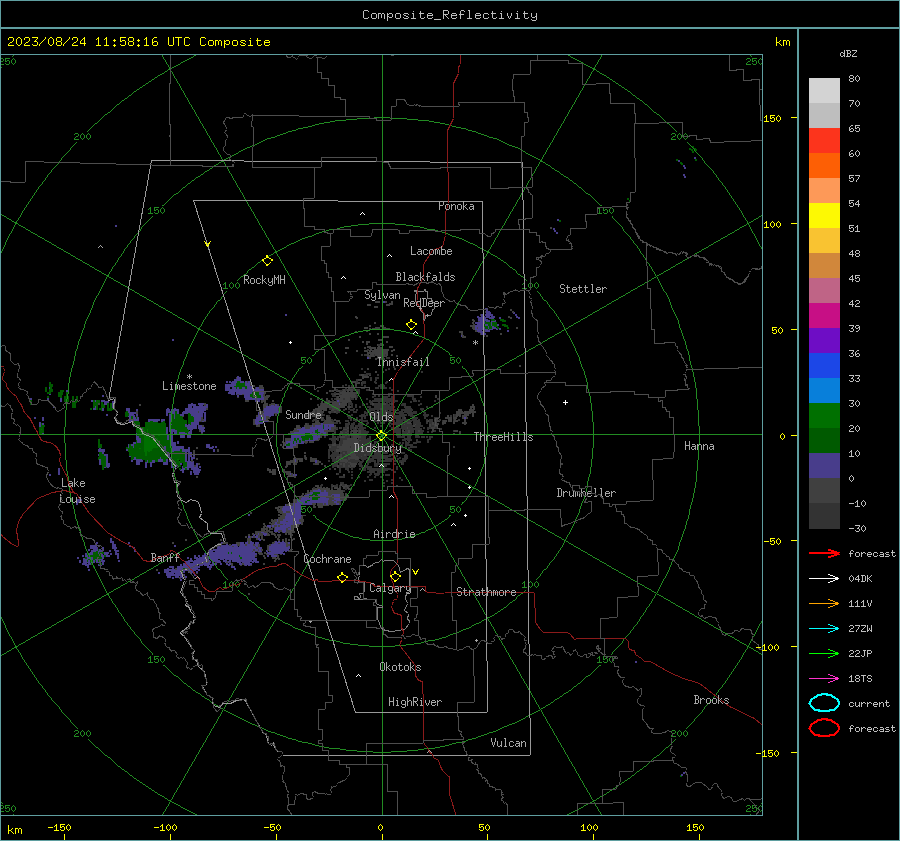Viewport: 900px width, 841px height.
Task: Click the Vulcan town label
Action: [x=508, y=743]
